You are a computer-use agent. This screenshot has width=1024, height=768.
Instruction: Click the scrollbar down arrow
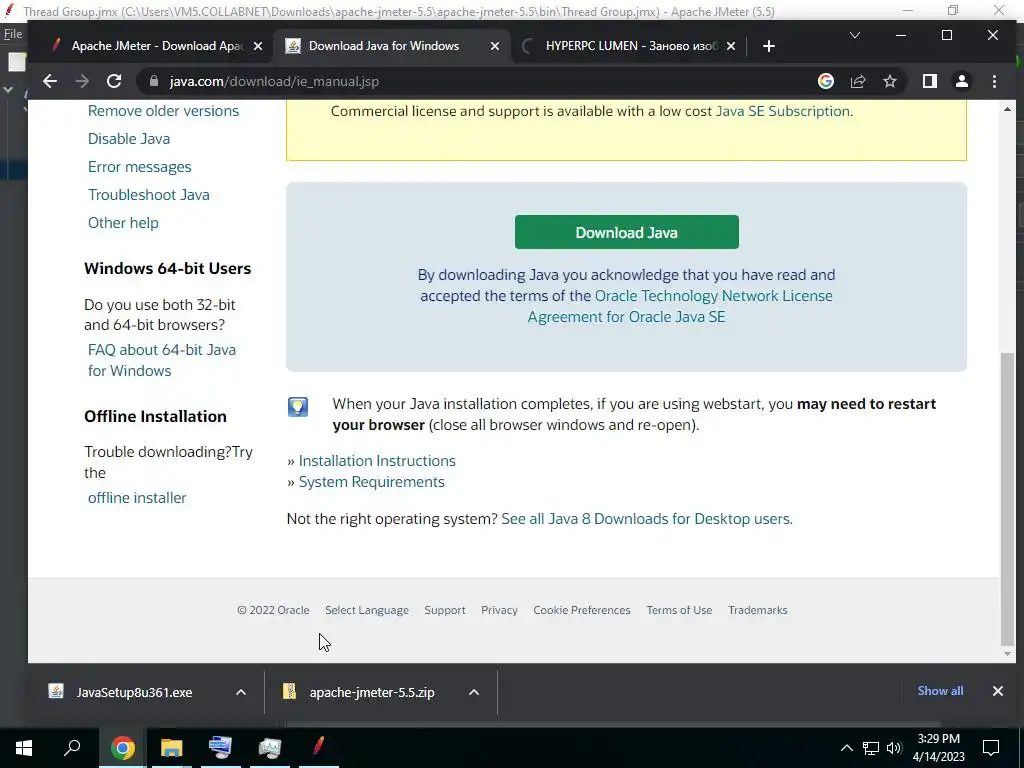[1007, 654]
